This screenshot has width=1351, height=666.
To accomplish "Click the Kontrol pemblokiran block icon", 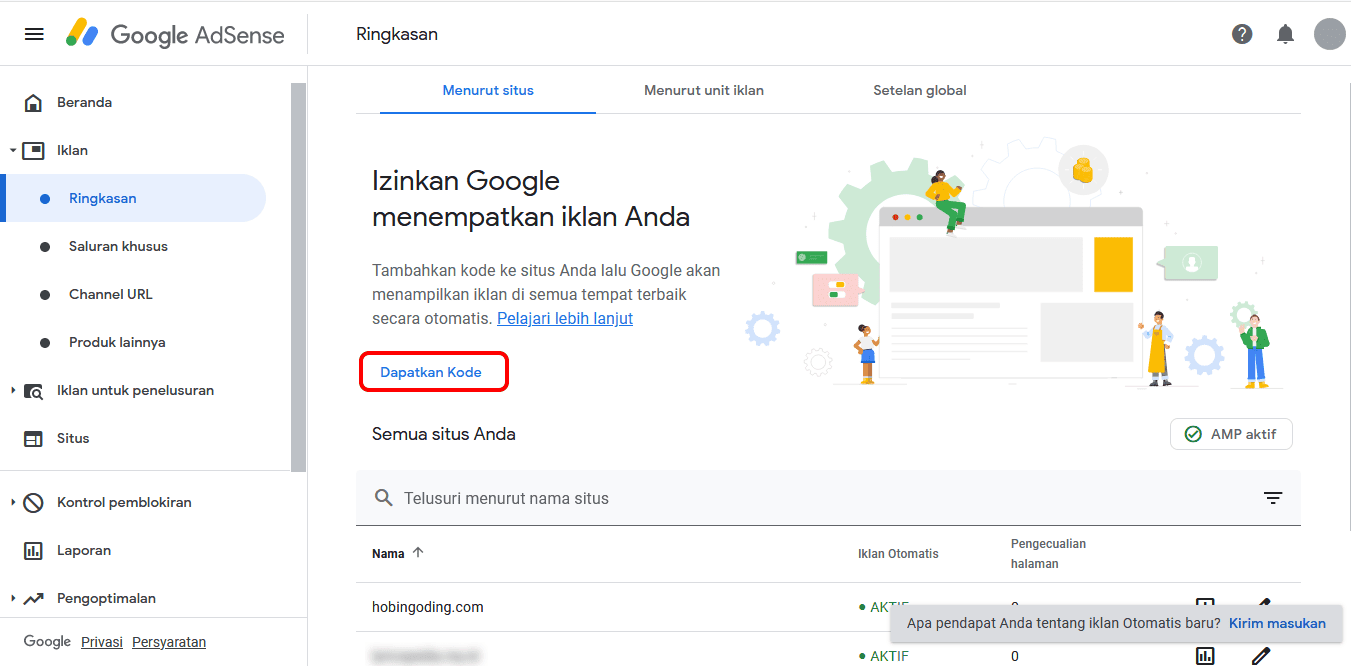I will (33, 502).
